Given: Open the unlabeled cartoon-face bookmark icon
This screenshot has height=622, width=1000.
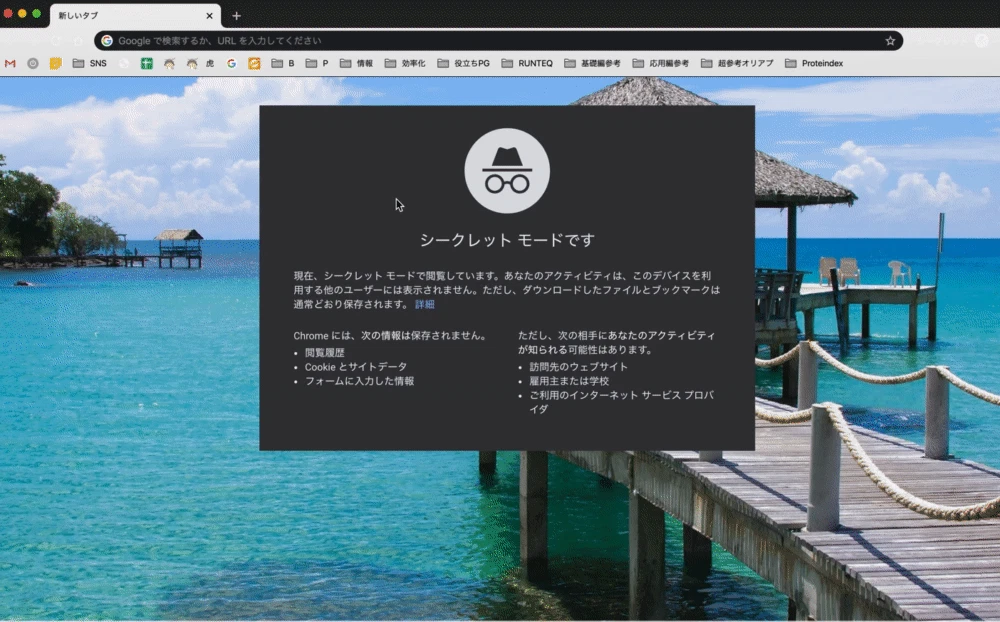Looking at the screenshot, I should 169,63.
